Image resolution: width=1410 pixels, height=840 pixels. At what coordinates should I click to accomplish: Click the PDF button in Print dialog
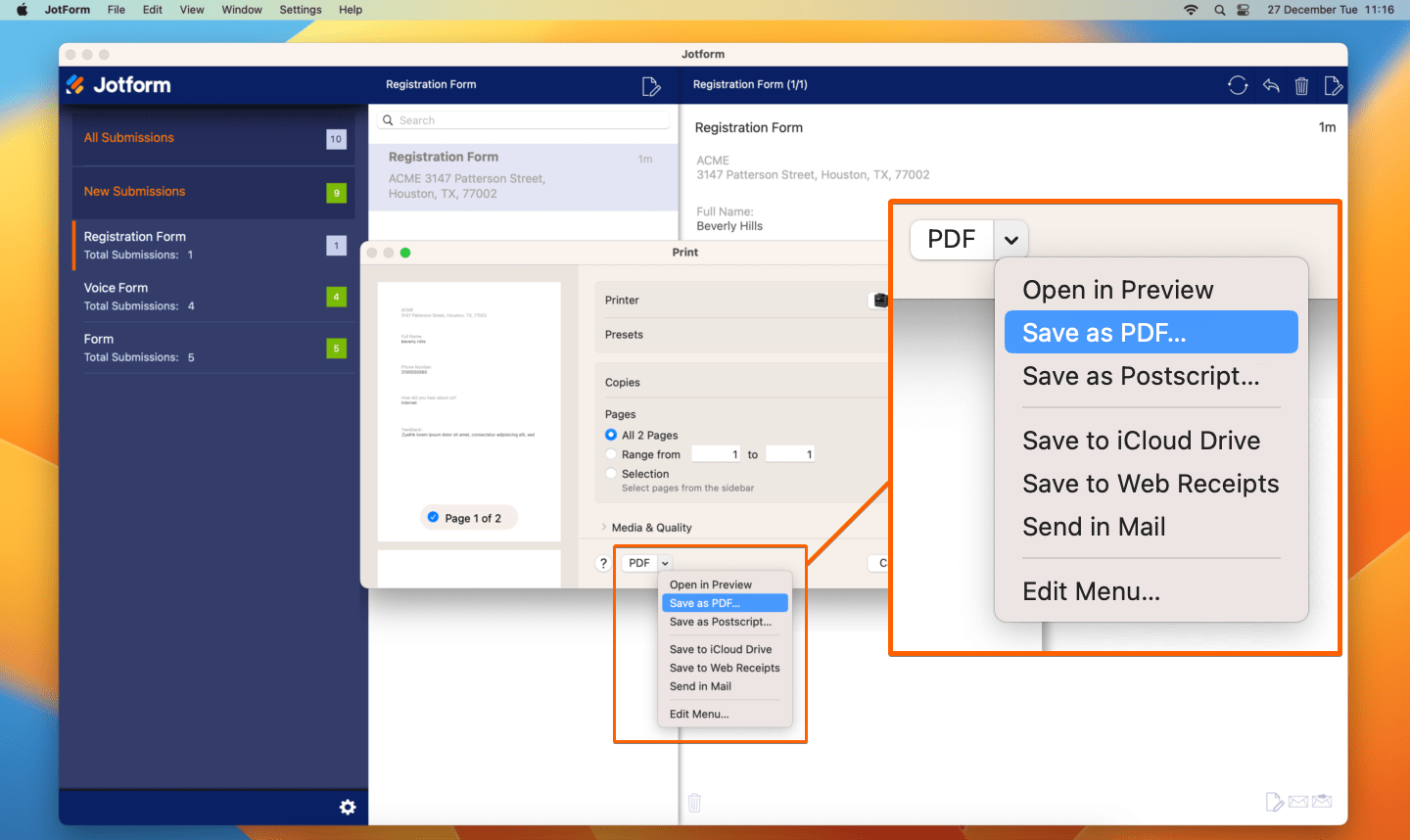(x=639, y=563)
